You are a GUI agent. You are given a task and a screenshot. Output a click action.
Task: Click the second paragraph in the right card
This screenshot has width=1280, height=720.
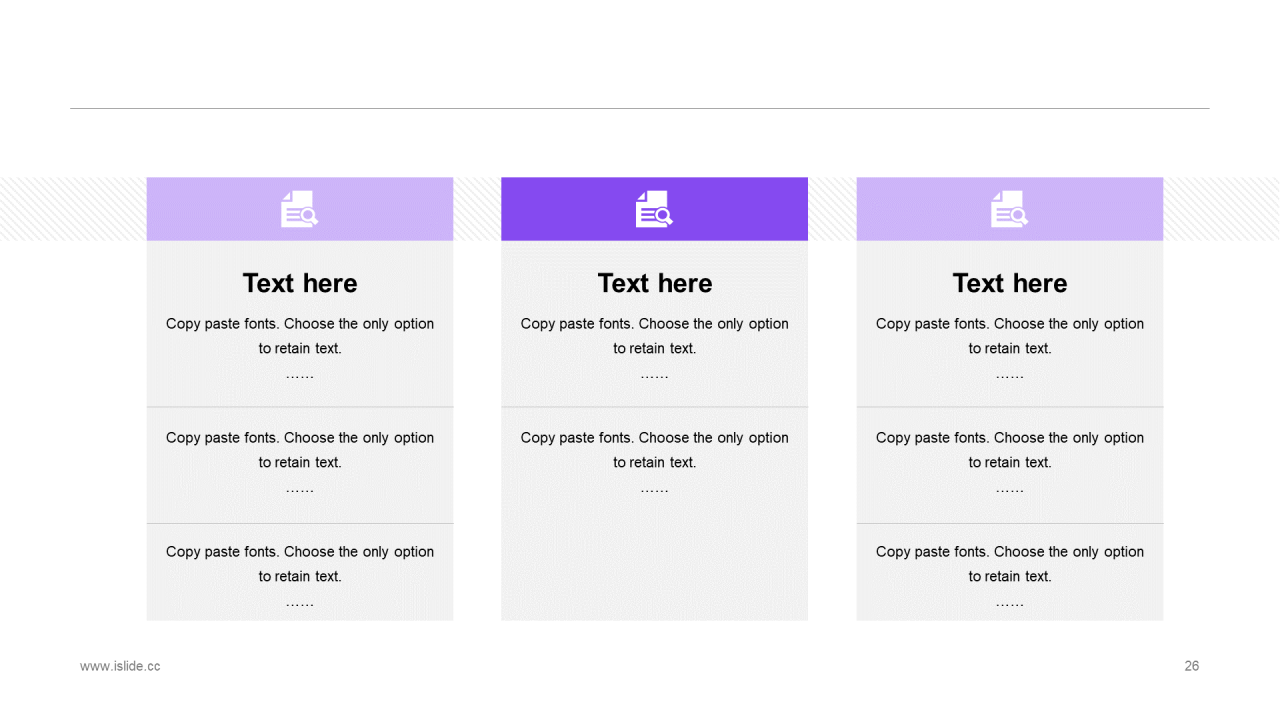(1010, 450)
